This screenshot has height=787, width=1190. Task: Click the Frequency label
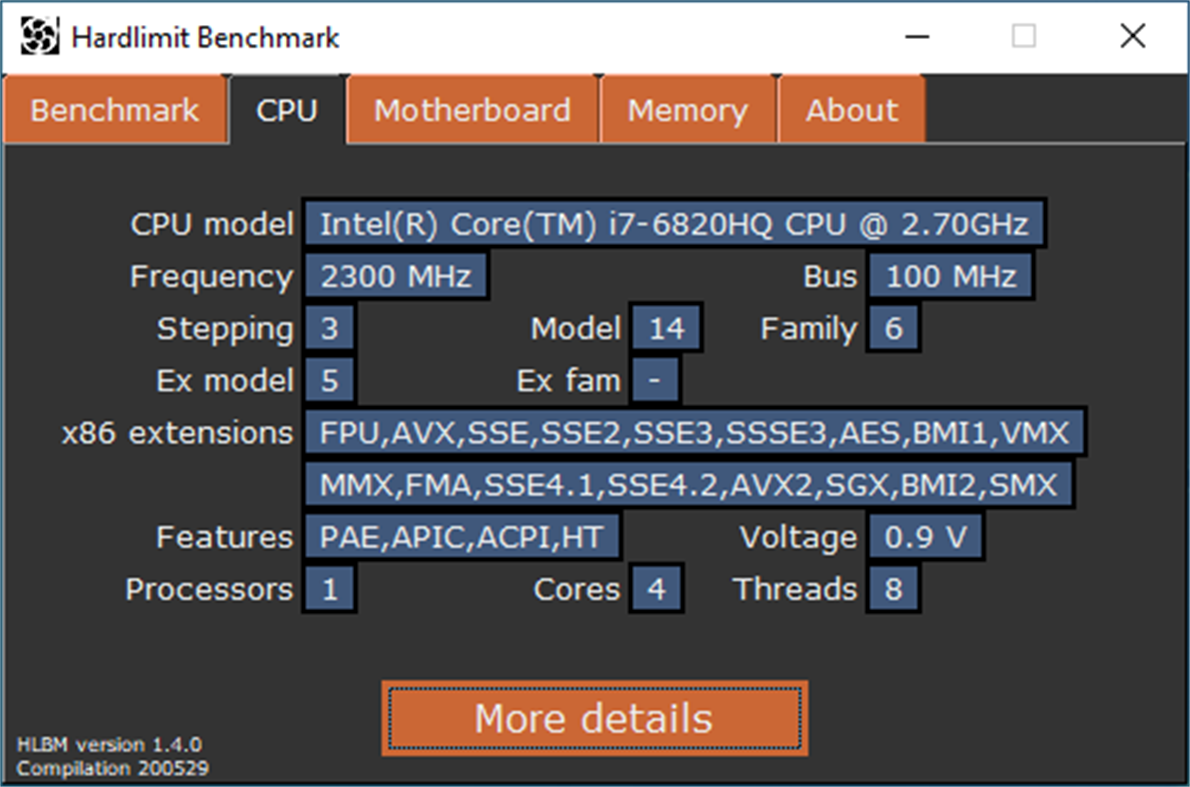point(211,277)
